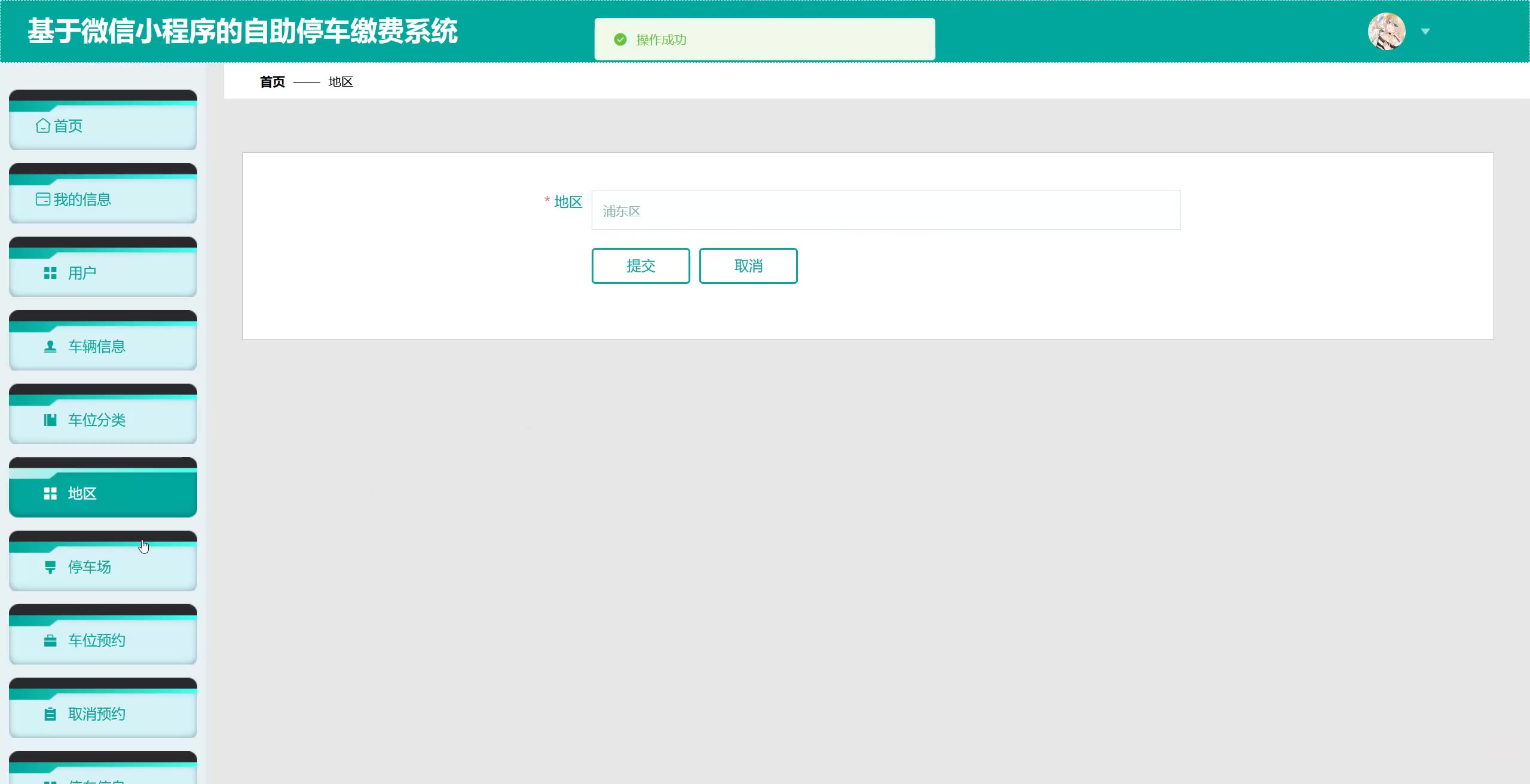Open the 取消预约 menu item

coord(97,714)
